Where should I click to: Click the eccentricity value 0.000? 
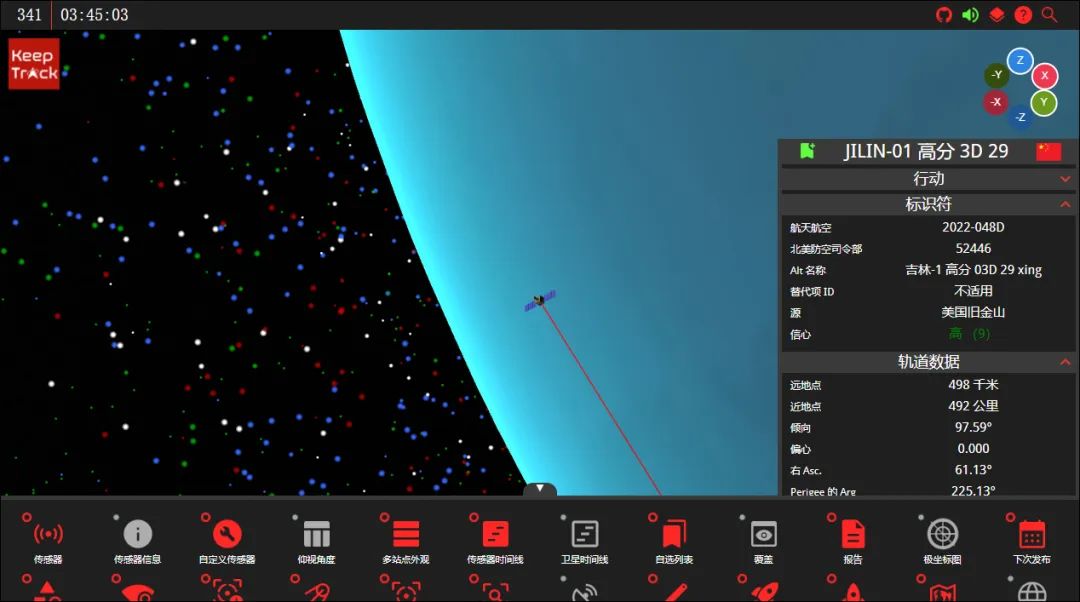click(x=973, y=448)
